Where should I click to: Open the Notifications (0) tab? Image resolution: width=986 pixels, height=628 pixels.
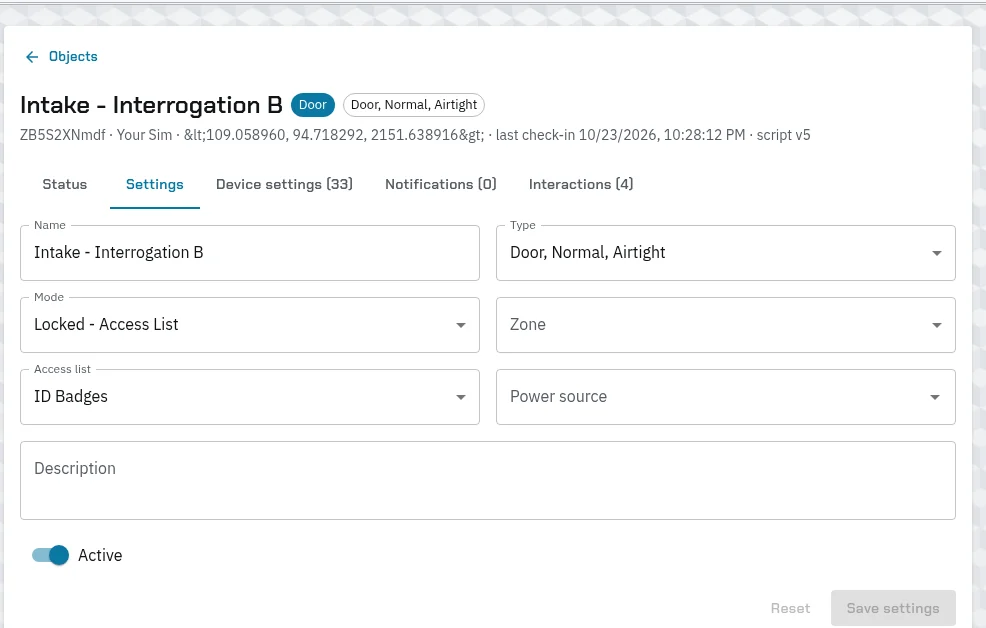click(x=441, y=184)
